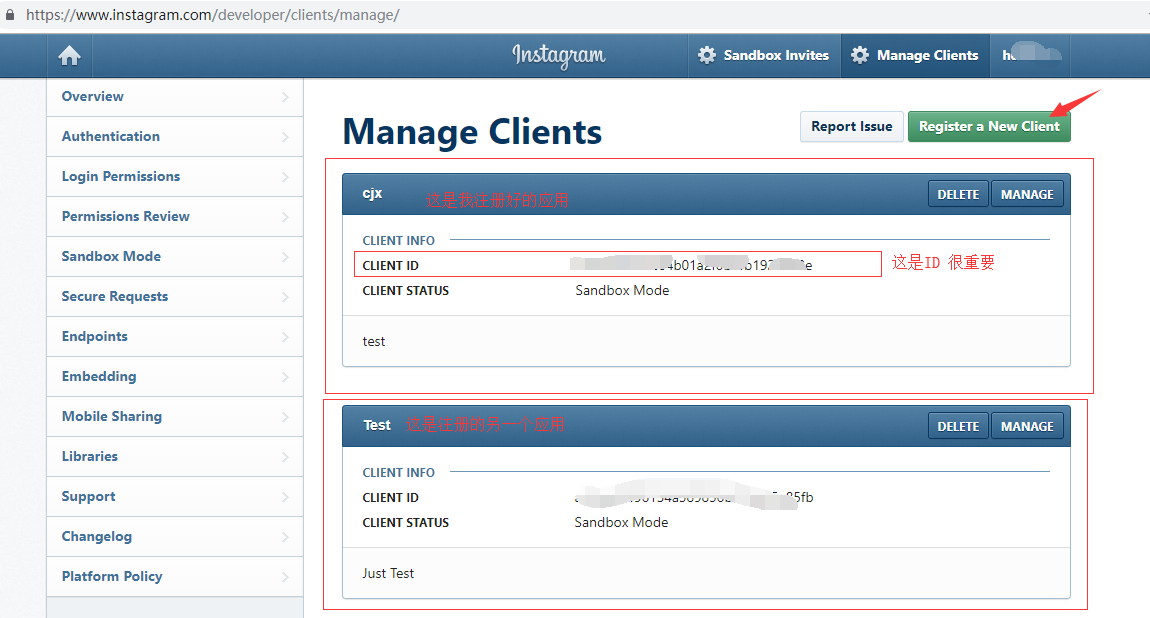The image size is (1150, 618).
Task: Click chevron next to Changelog
Action: [x=285, y=537]
